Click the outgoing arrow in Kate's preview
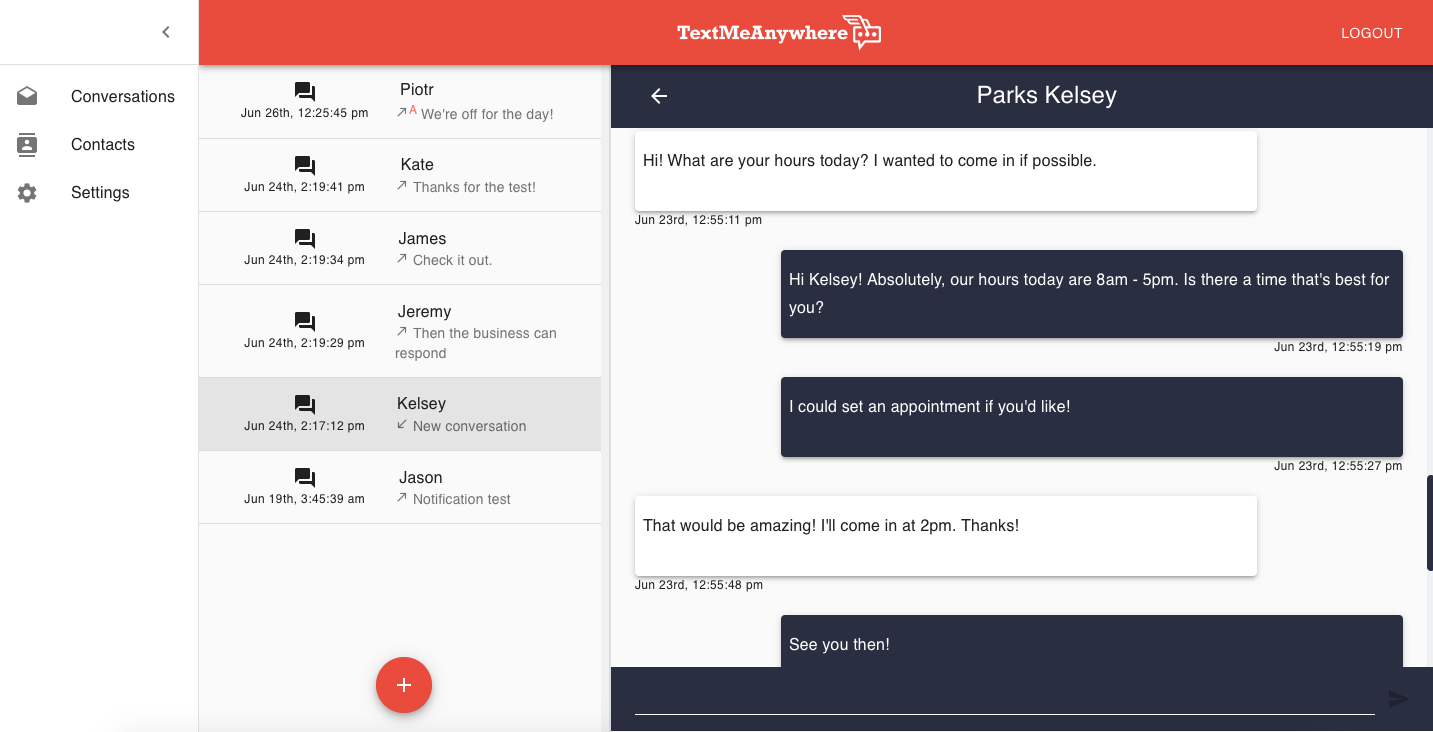 point(402,186)
